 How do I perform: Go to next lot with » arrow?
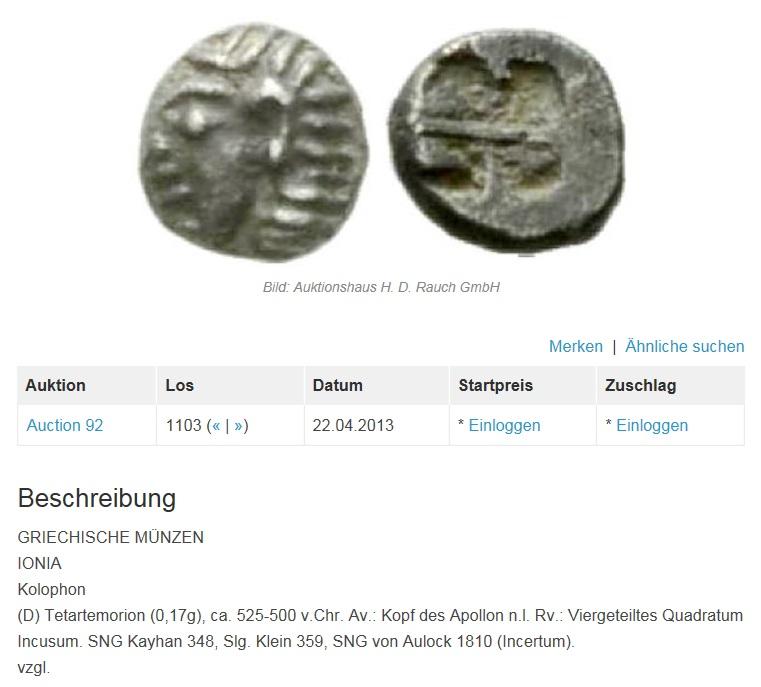(x=238, y=425)
